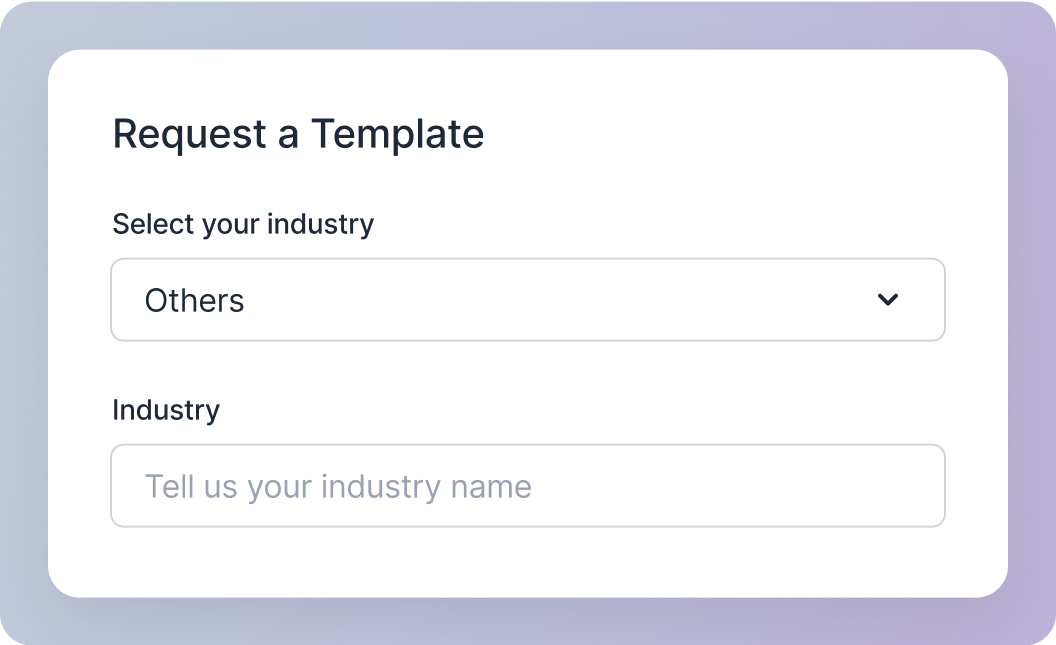Open the Select your industry dropdown
The height and width of the screenshot is (645, 1056).
pyautogui.click(x=527, y=300)
